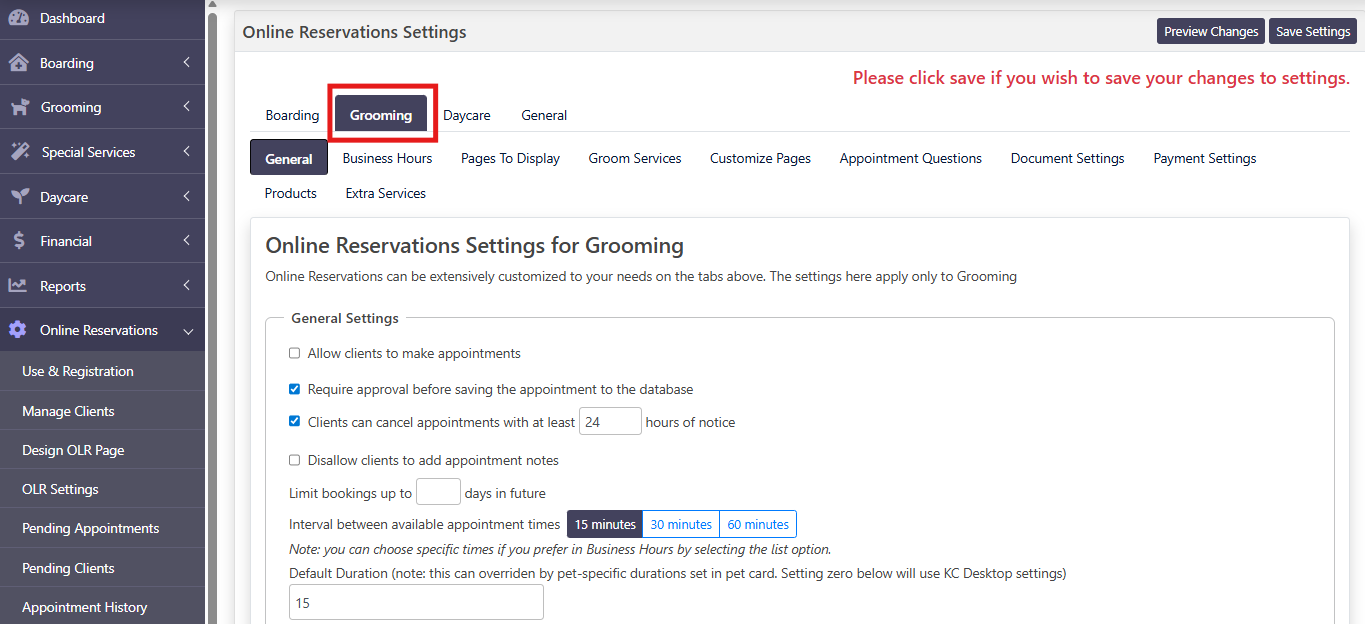Screen dimensions: 1365x624
Task: Uncheck Require approval before saving appointment
Action: 295,389
